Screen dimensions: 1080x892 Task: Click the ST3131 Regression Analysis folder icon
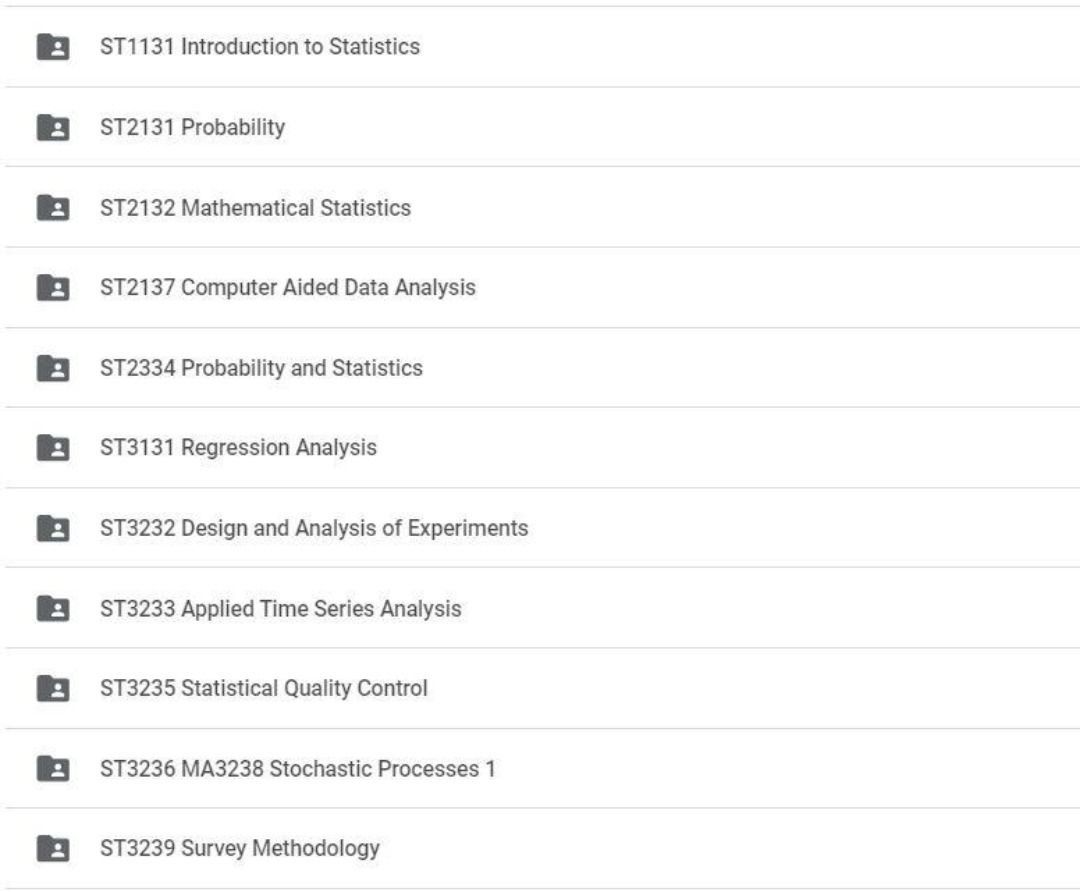click(53, 448)
